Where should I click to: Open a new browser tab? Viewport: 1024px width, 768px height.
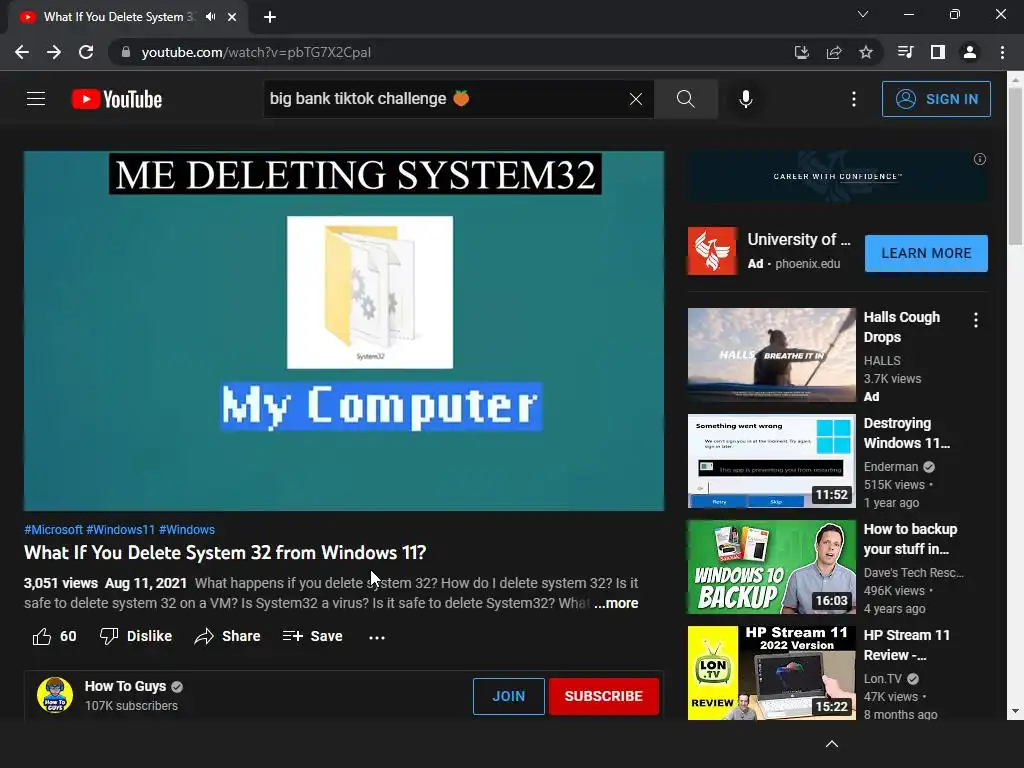[270, 17]
